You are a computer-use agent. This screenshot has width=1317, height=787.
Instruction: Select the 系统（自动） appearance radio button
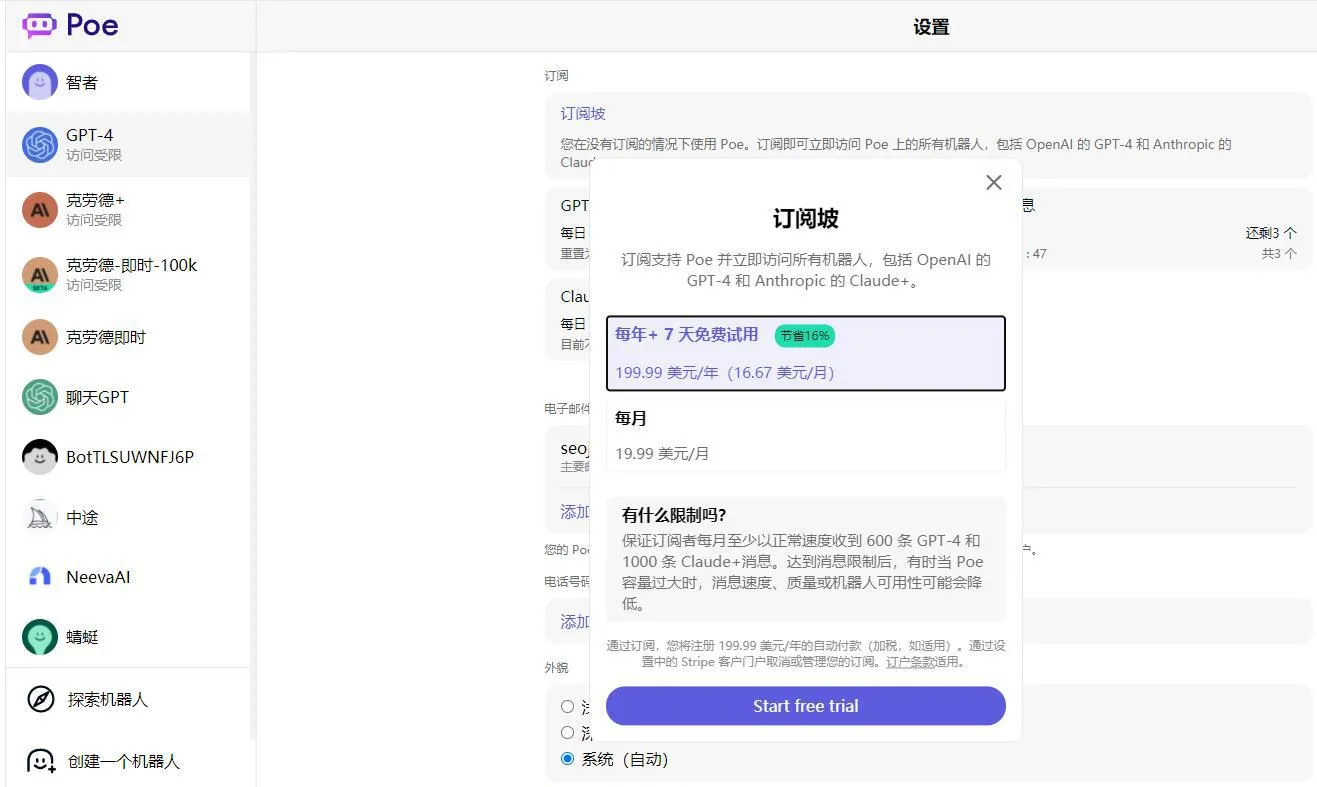567,759
